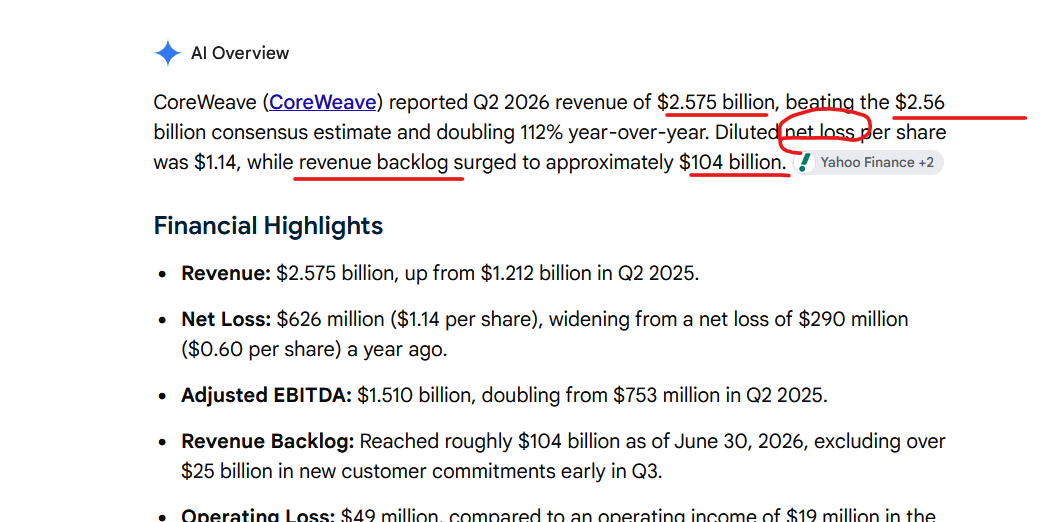Open the CoreWeave hyperlink
The image size is (1056, 522).
pos(323,102)
